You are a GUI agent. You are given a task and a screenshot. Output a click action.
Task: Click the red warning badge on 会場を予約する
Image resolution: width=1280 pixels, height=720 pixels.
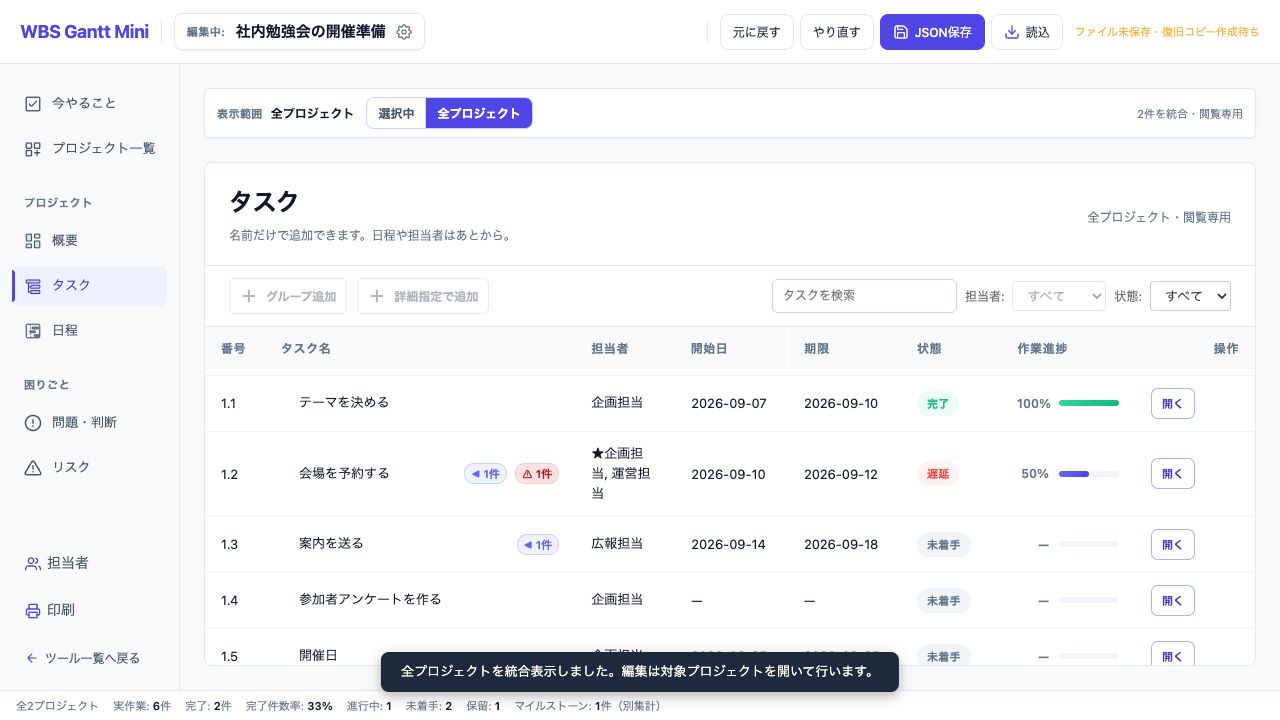(x=537, y=474)
